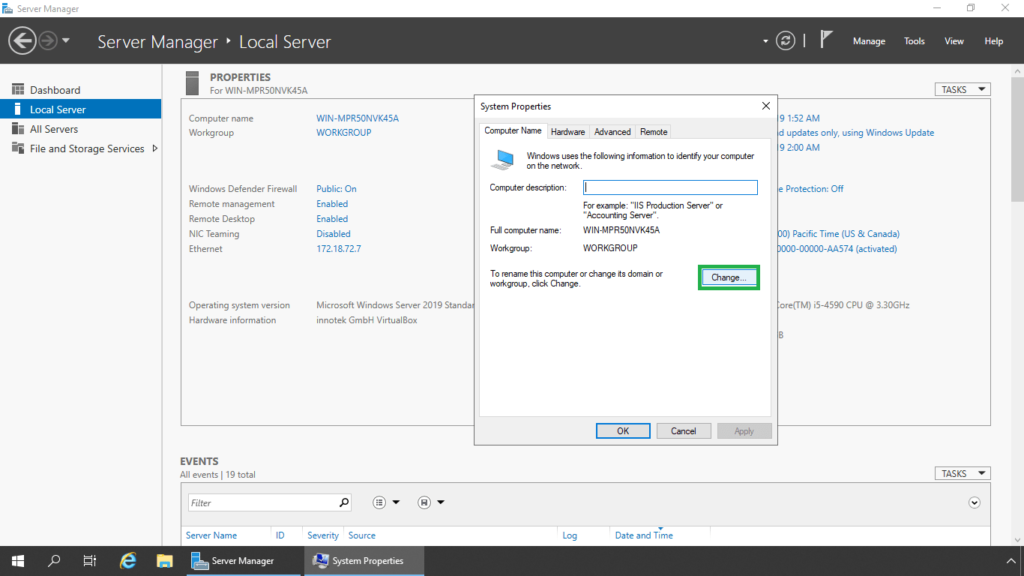Sort events by Server Name column
The image size is (1024, 576).
pyautogui.click(x=211, y=536)
